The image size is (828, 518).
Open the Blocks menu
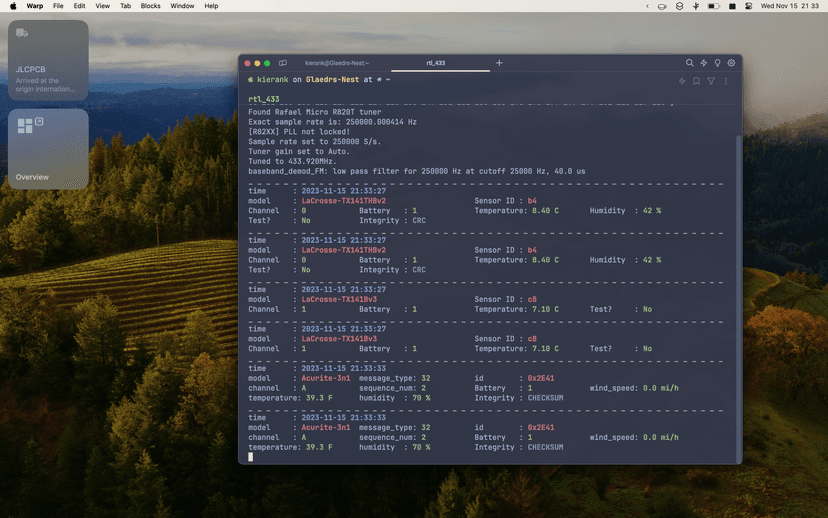click(150, 6)
